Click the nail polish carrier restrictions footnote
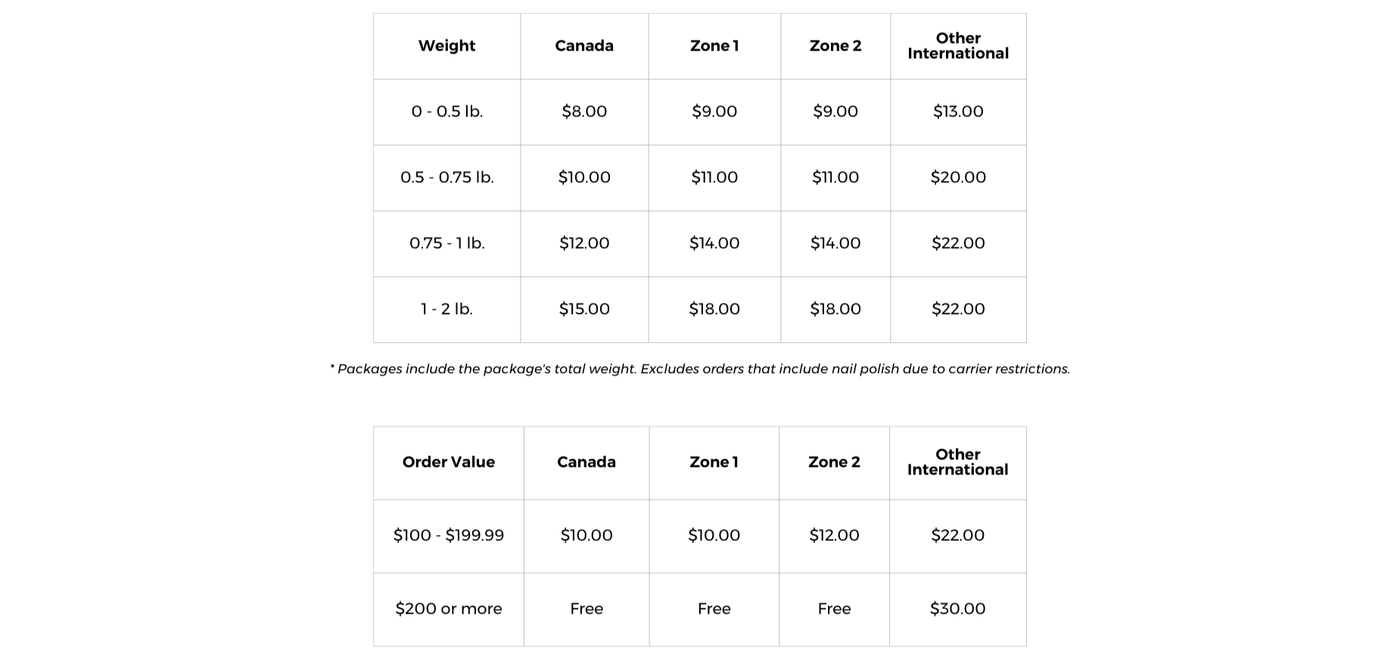 [x=700, y=369]
